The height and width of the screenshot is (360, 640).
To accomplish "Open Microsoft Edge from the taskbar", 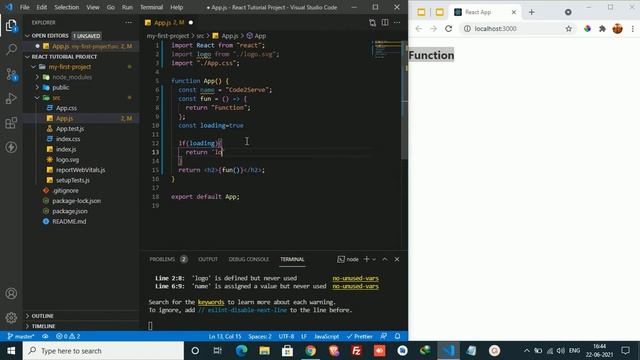I will 241,351.
